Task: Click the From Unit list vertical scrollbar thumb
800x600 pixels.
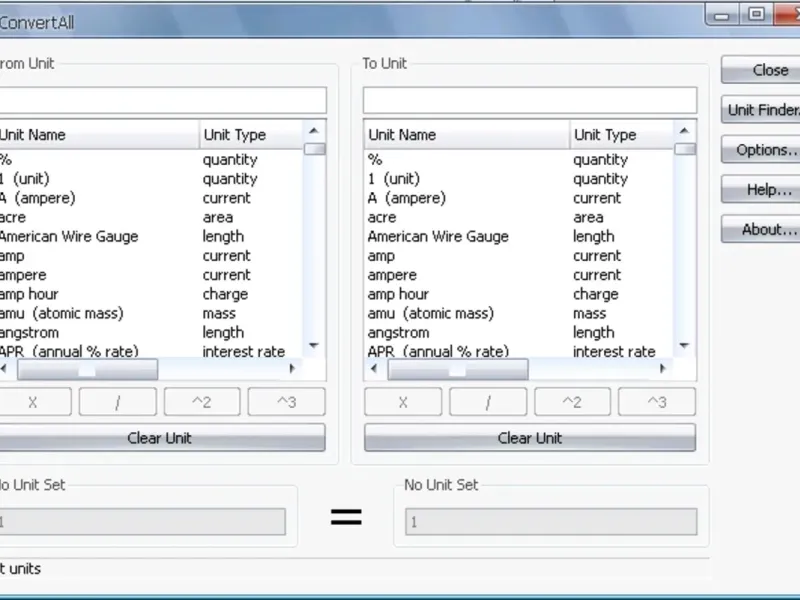Action: point(314,149)
